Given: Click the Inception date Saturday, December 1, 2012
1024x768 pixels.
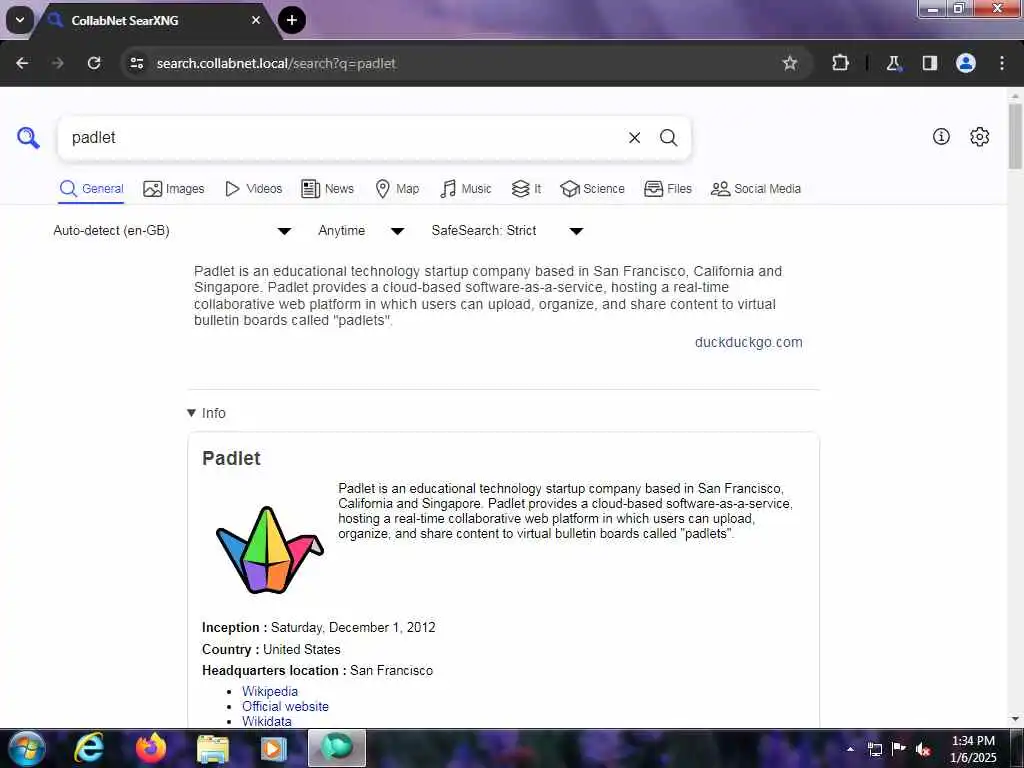Looking at the screenshot, I should click(353, 628).
